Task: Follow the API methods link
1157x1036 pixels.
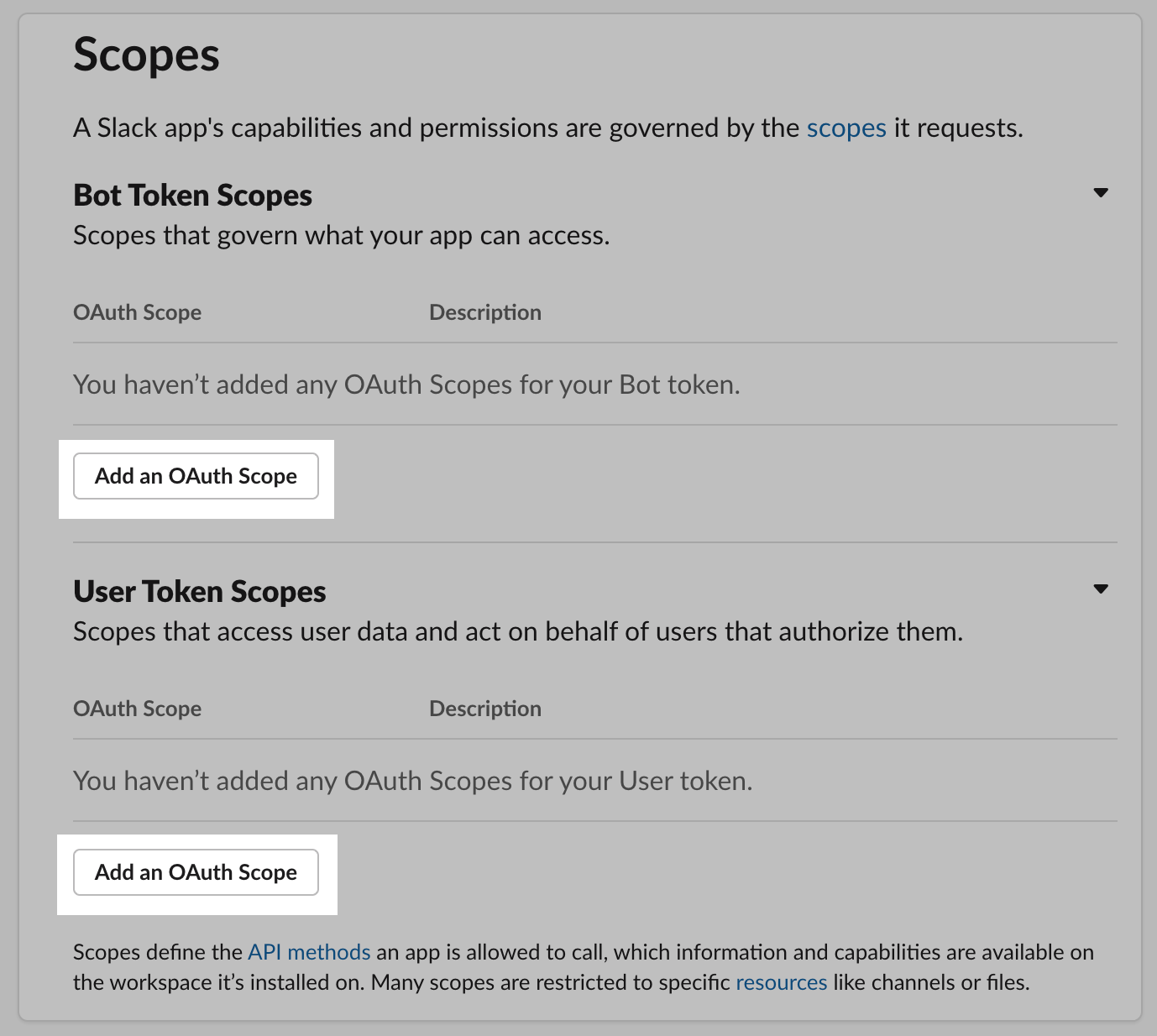Action: tap(308, 952)
